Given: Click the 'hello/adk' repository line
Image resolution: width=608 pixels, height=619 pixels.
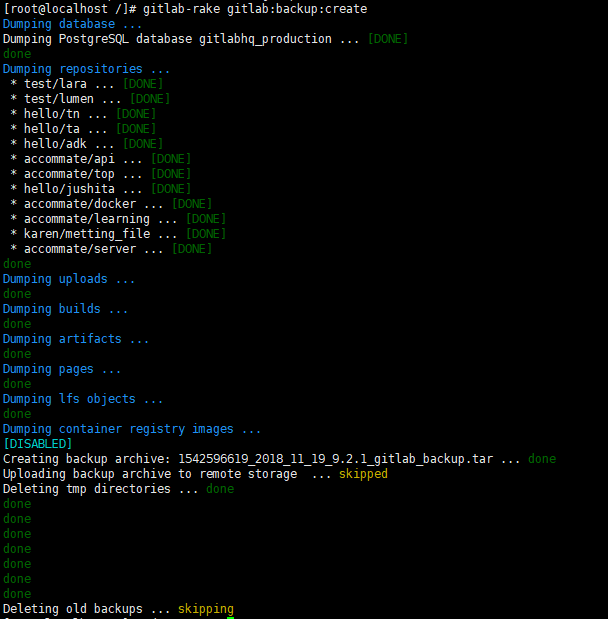Looking at the screenshot, I should (86, 144).
